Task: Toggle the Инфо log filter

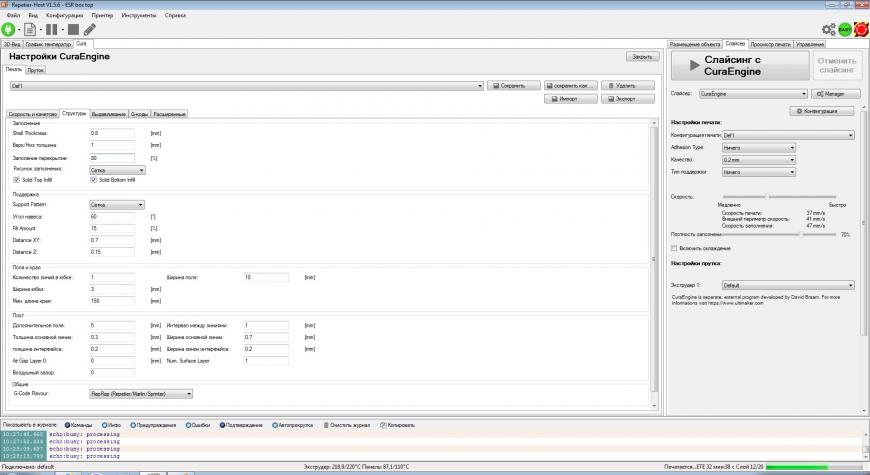Action: click(111, 425)
